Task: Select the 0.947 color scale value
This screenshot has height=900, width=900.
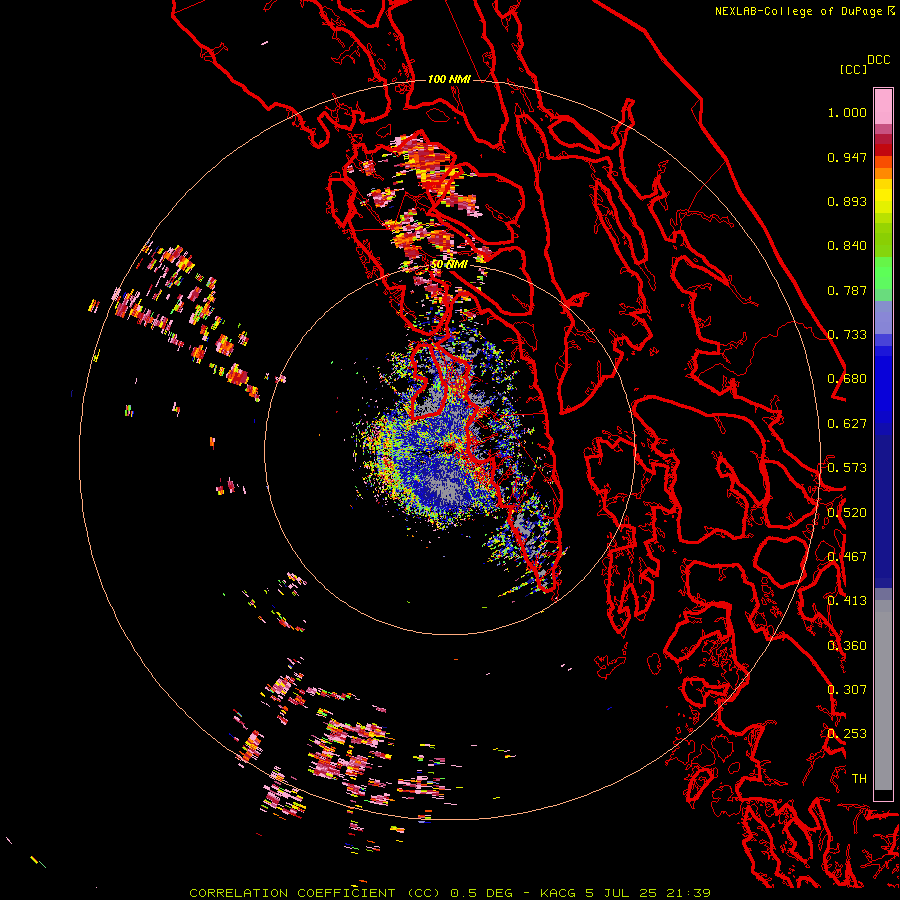Action: pyautogui.click(x=847, y=157)
